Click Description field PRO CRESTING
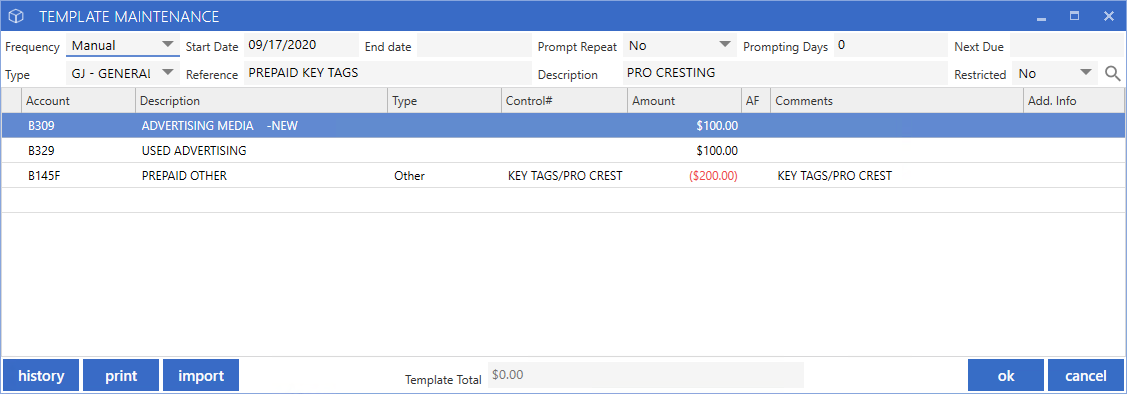Screen dimensions: 1127x394 (785, 73)
